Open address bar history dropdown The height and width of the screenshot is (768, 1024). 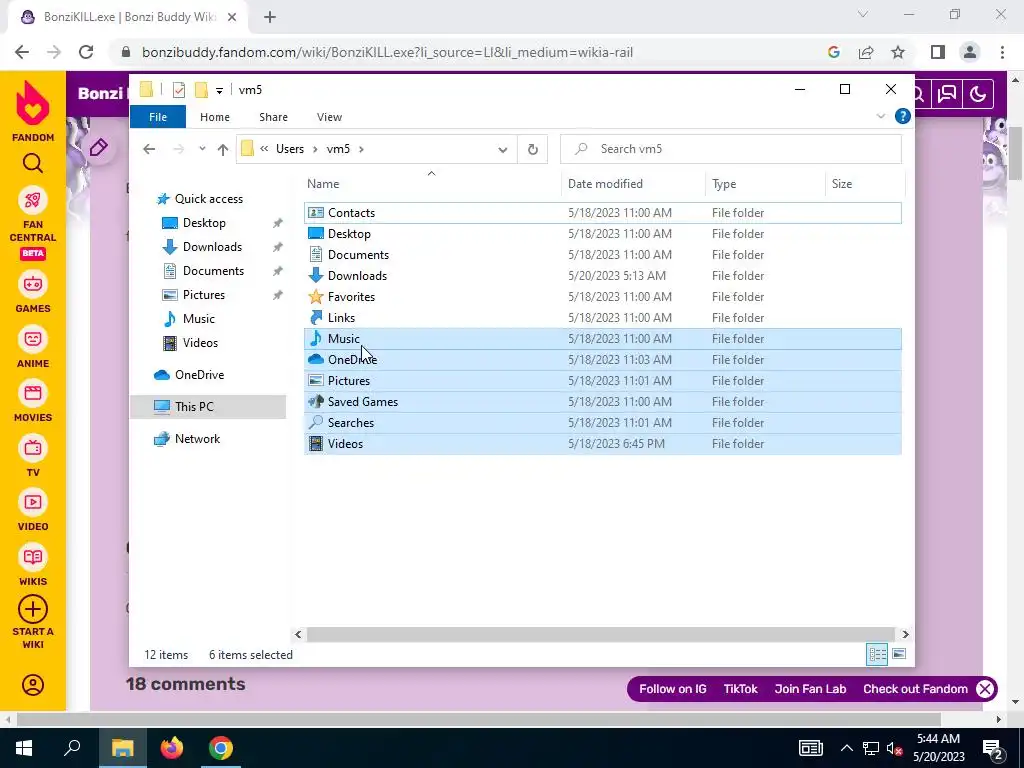tap(502, 150)
